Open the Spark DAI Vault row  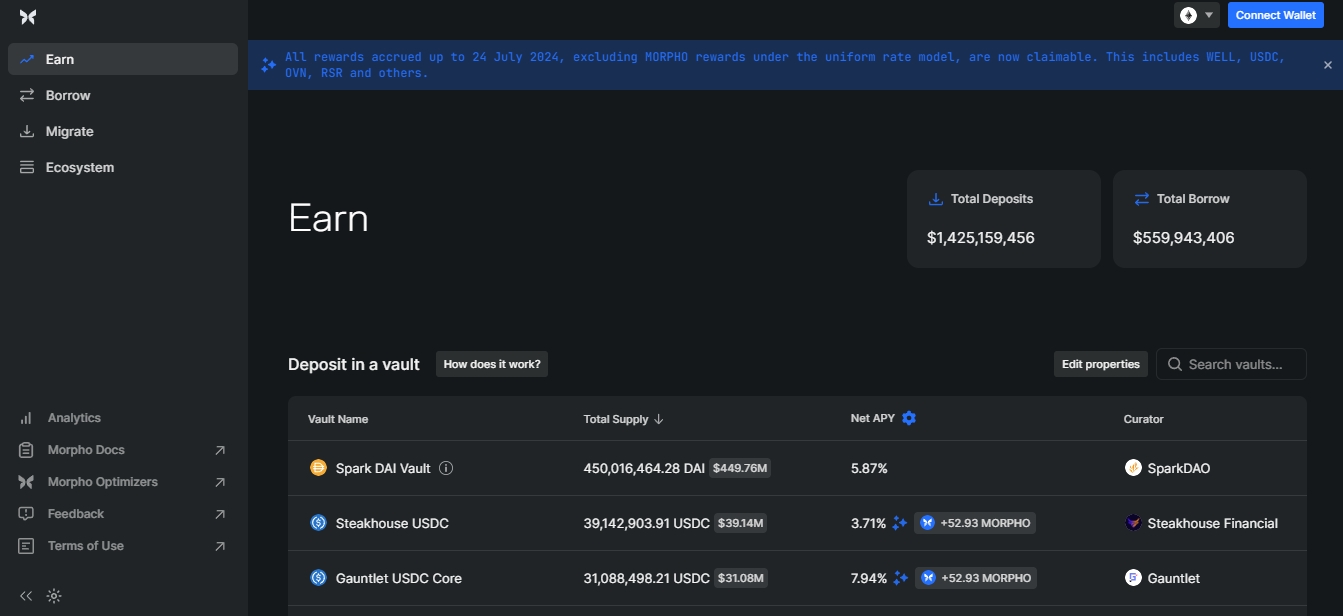[x=797, y=468]
